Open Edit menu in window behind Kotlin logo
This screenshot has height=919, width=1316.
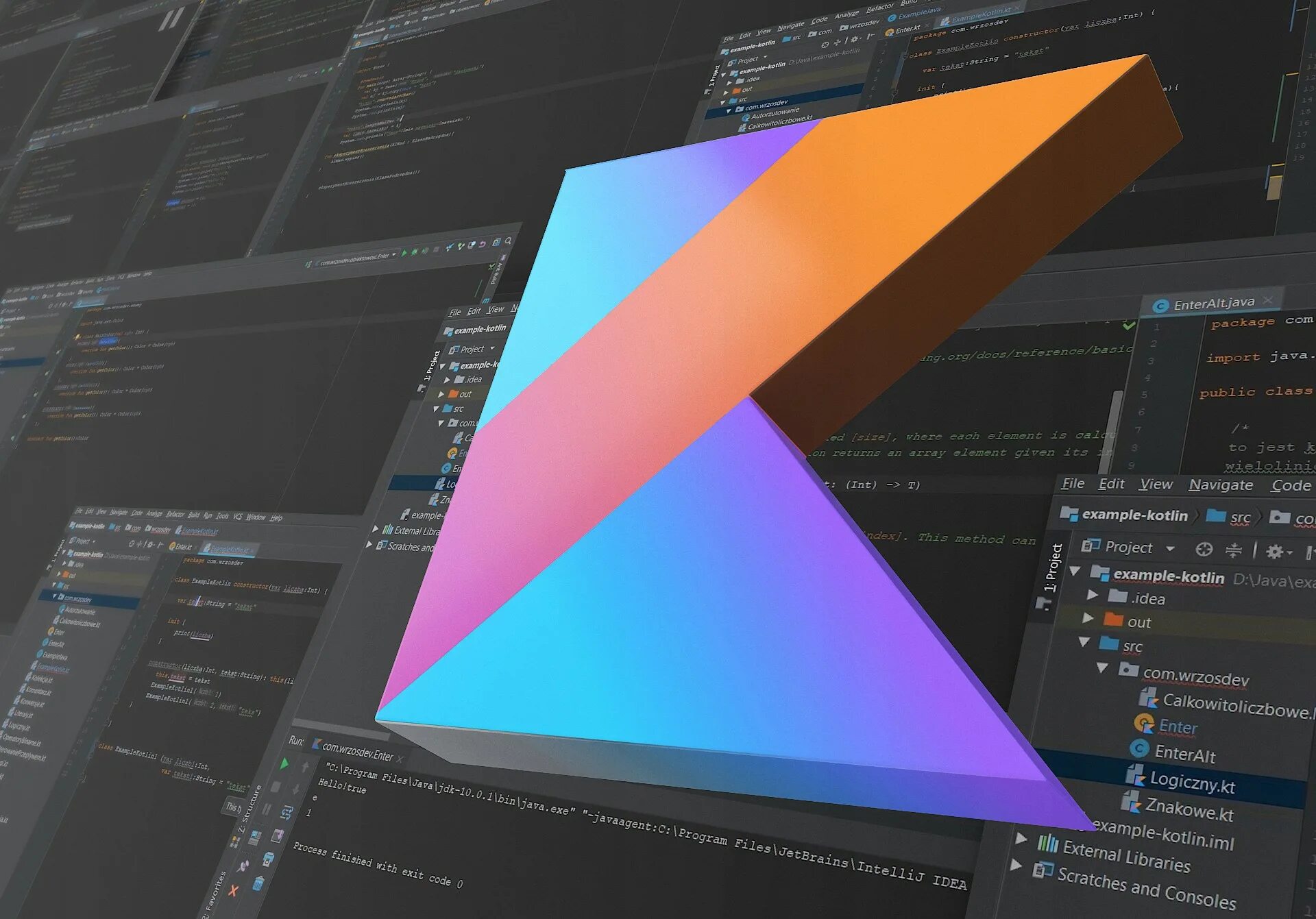(474, 311)
